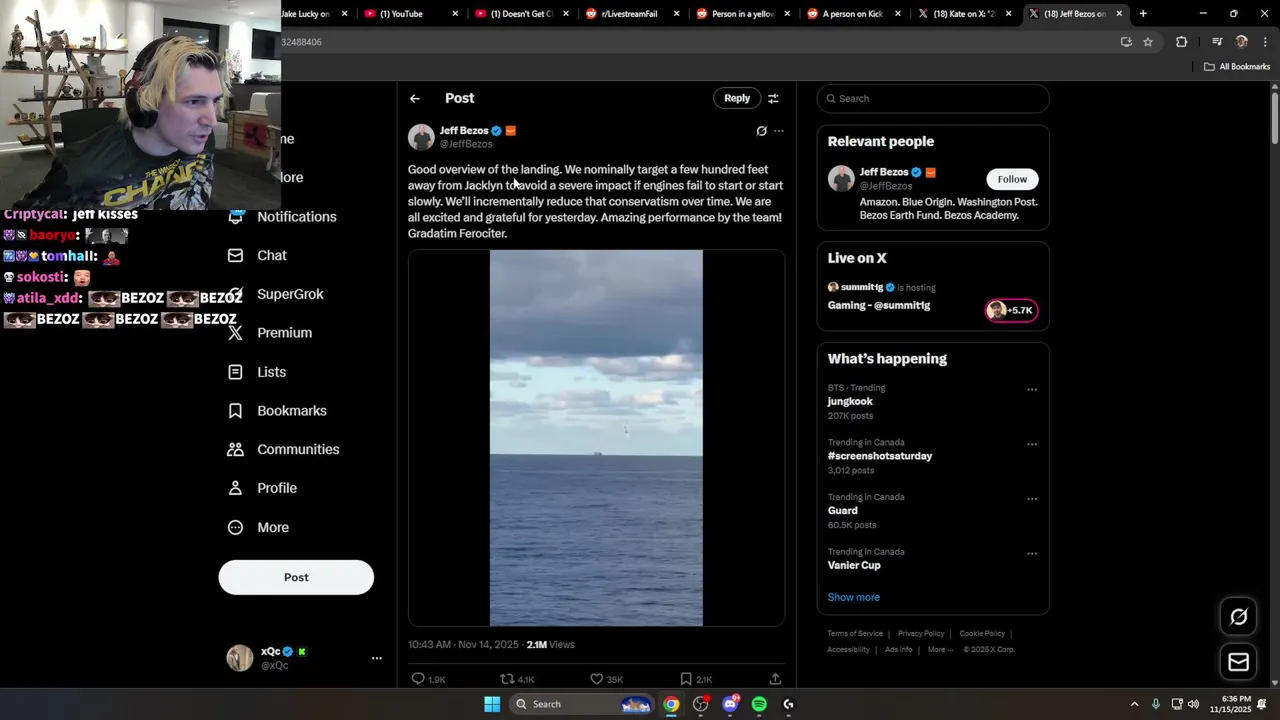Expand the More footer link menu

tap(939, 649)
